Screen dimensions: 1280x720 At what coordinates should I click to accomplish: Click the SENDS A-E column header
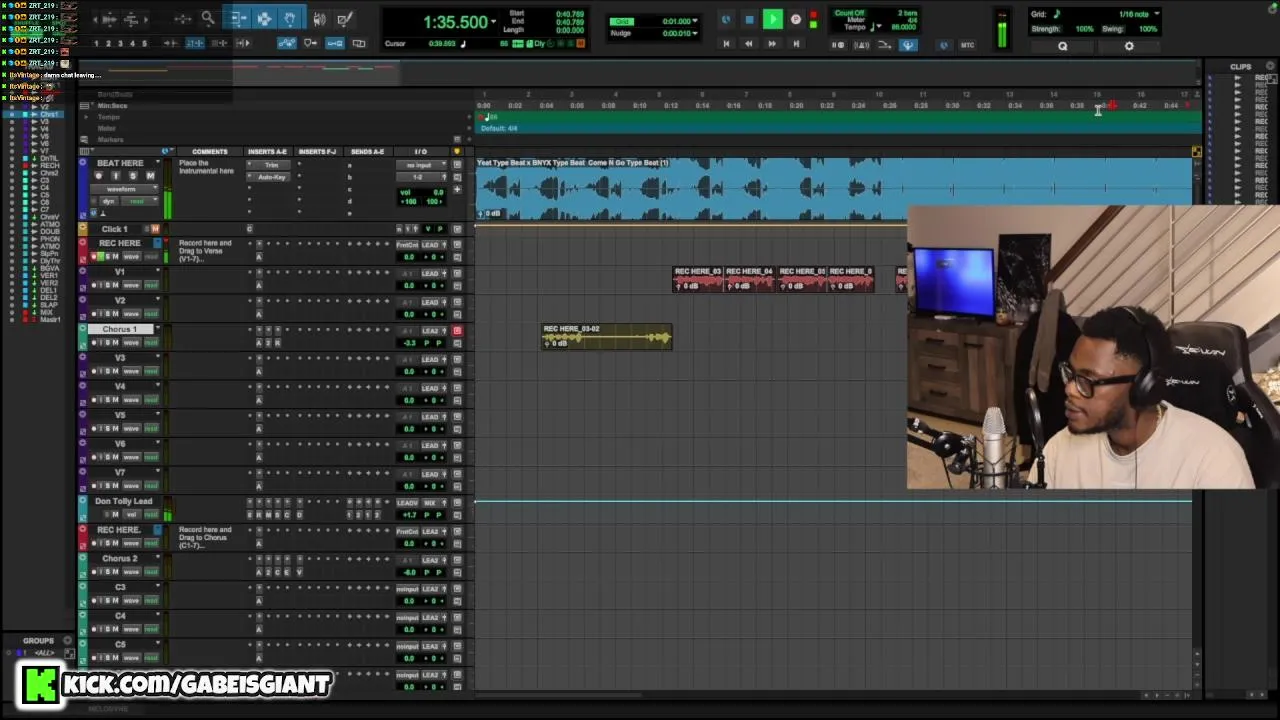point(368,151)
